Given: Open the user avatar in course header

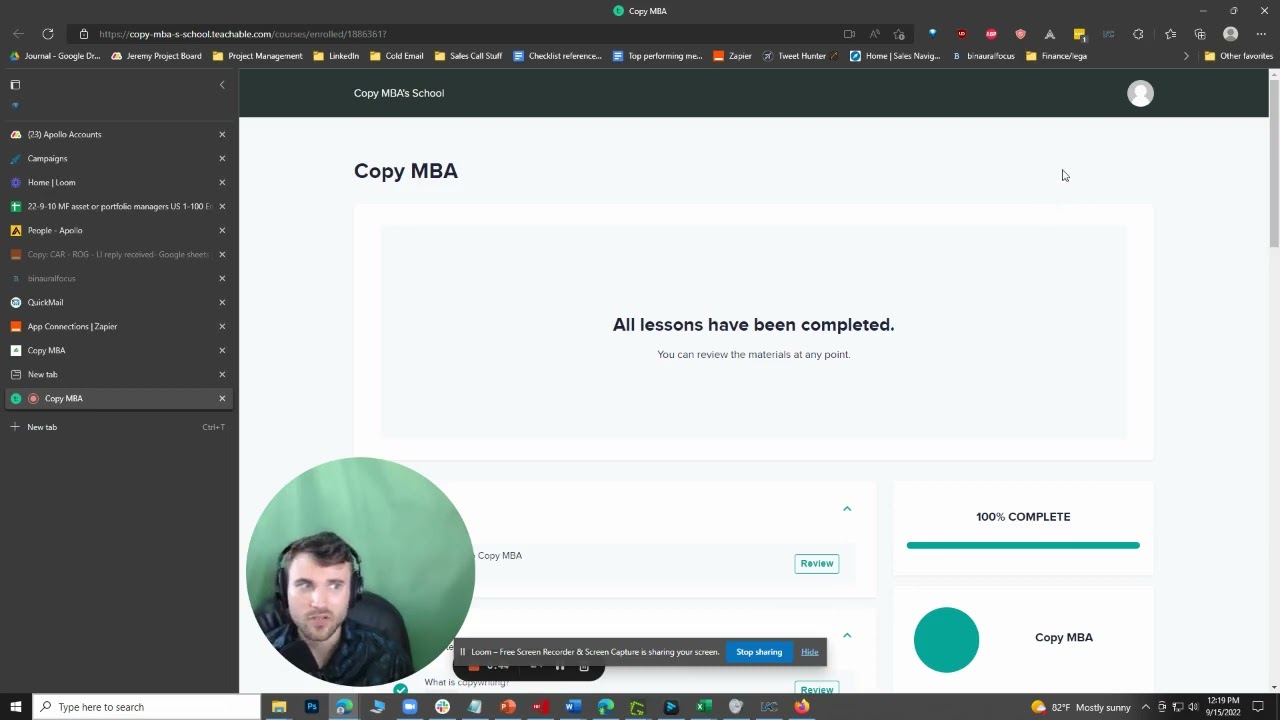Looking at the screenshot, I should point(1140,93).
